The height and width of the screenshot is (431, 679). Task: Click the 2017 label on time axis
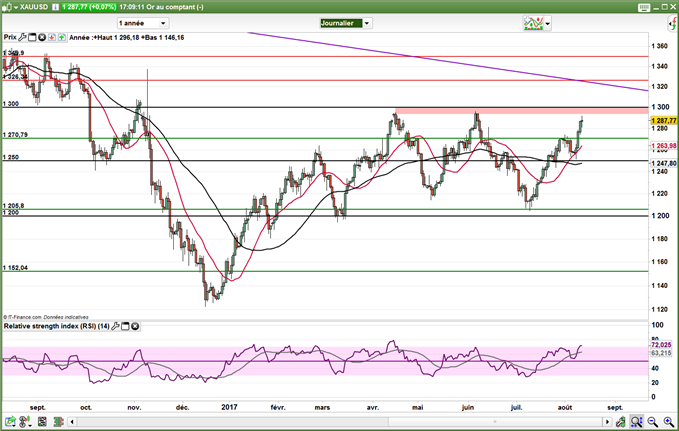pyautogui.click(x=229, y=407)
